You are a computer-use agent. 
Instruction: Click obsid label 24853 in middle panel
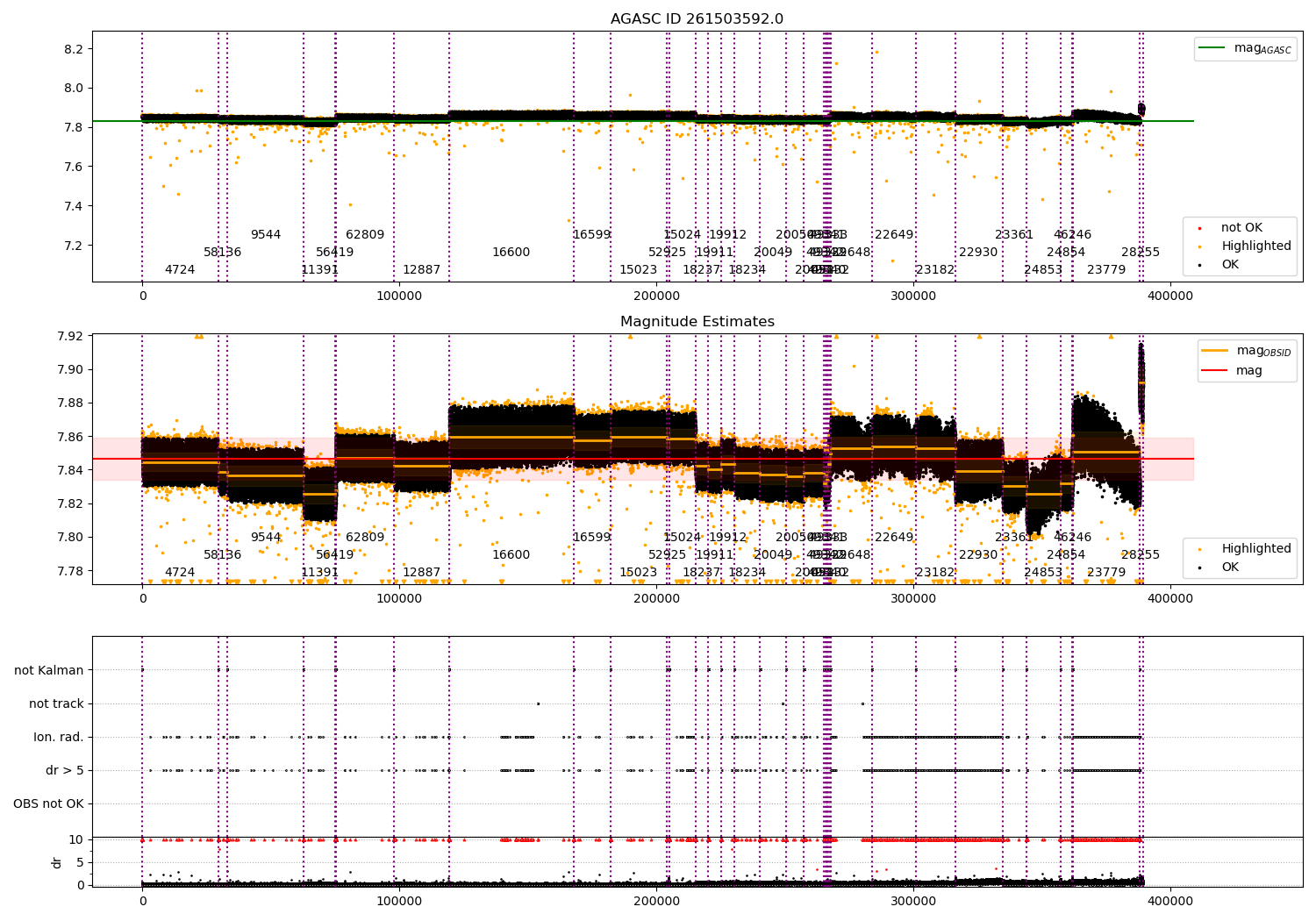[1043, 573]
